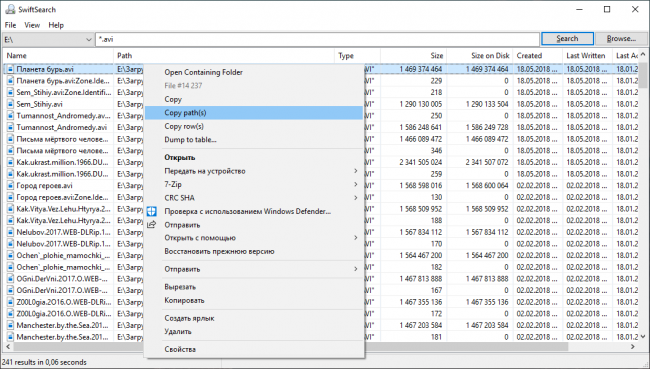Expand the CRC SHA submenu
The height and width of the screenshot is (369, 650).
[254, 198]
